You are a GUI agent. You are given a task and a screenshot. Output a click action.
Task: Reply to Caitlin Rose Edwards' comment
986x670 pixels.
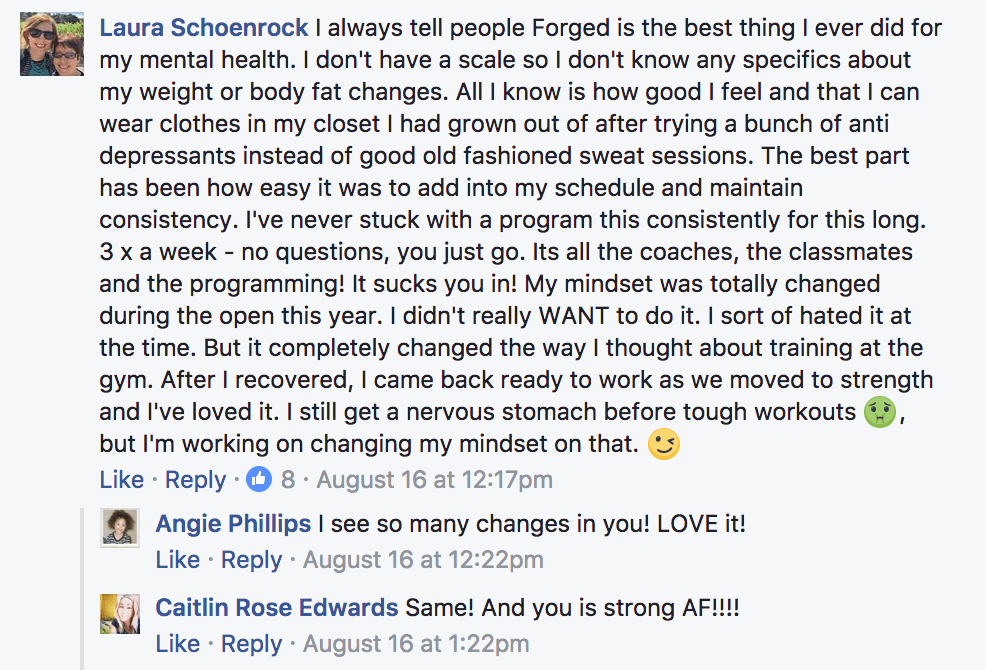pyautogui.click(x=251, y=643)
